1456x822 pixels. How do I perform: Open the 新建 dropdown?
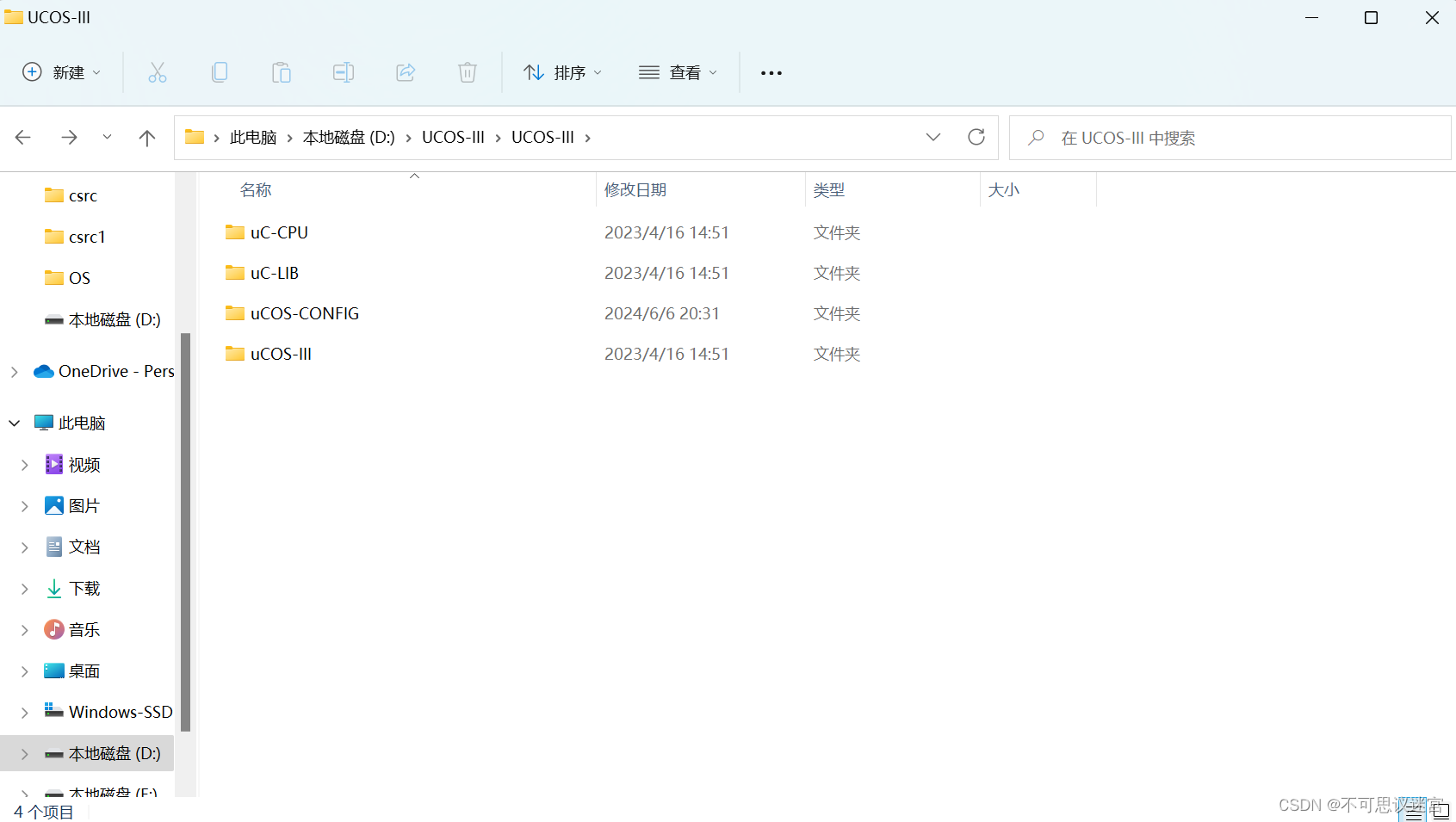coord(61,72)
